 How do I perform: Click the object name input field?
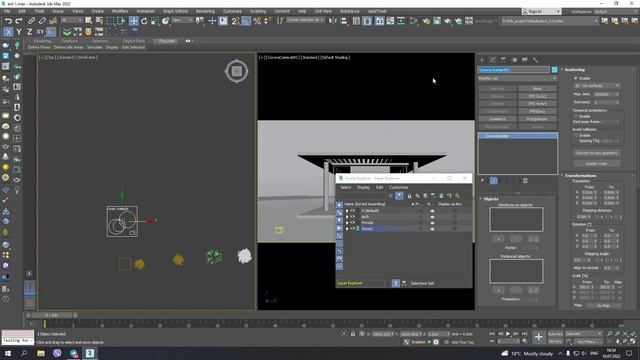point(514,70)
